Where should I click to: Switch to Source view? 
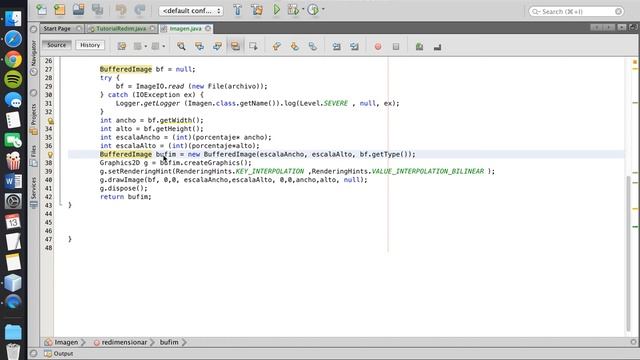[x=56, y=45]
